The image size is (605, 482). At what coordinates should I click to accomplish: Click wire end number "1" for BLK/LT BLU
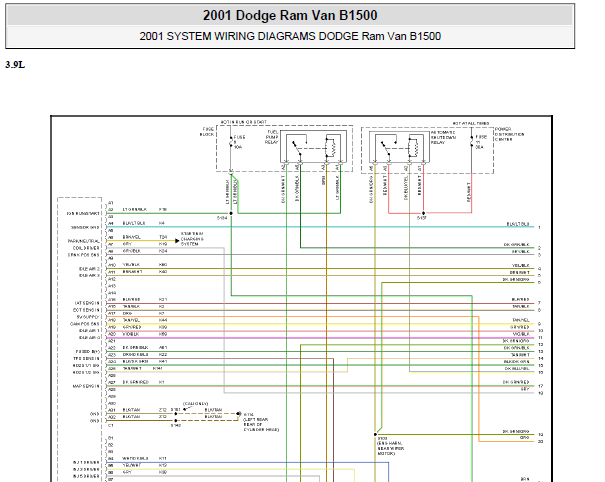tap(539, 228)
